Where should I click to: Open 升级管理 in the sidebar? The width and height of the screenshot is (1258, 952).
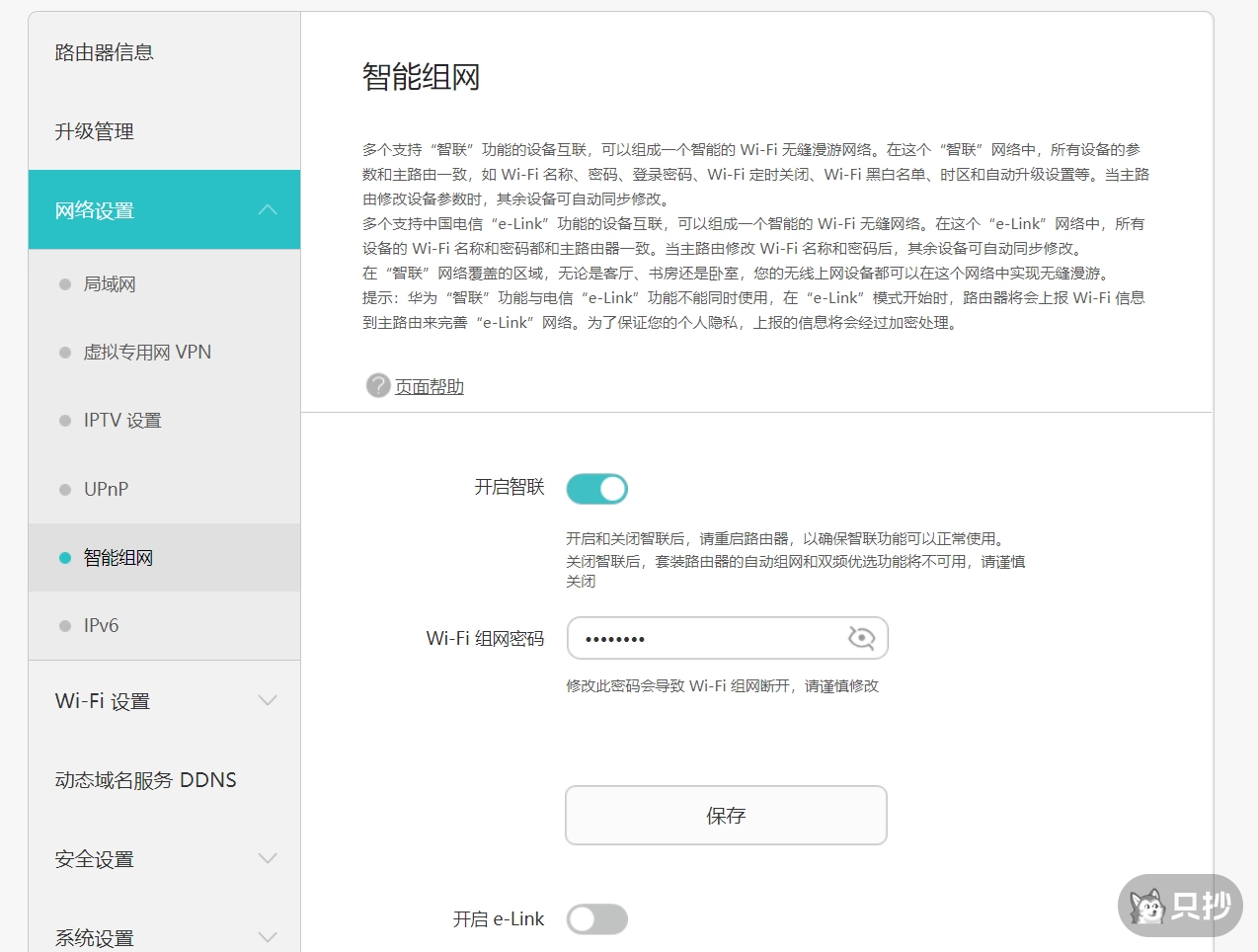click(95, 131)
